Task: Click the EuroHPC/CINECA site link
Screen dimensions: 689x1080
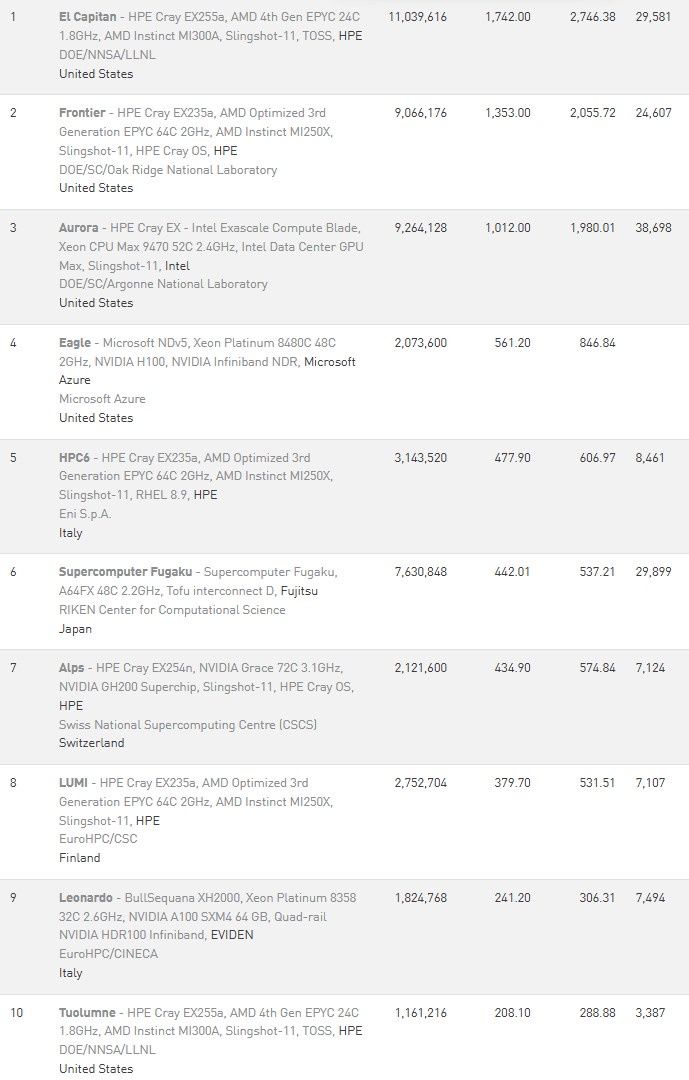Action: (x=108, y=954)
